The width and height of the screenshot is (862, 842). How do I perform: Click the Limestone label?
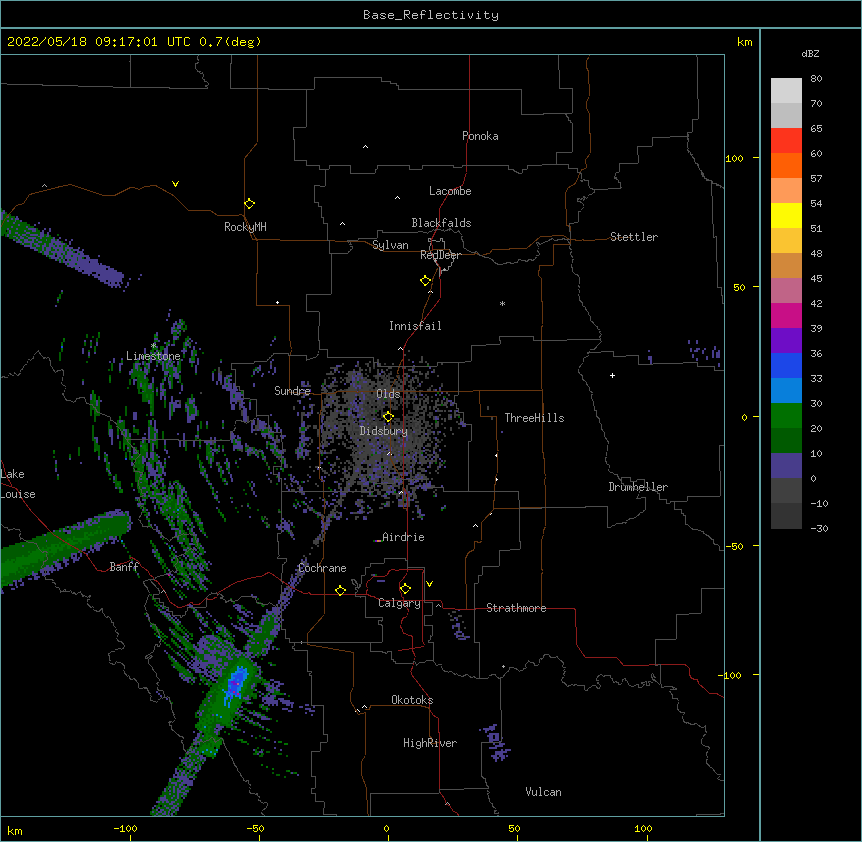[x=153, y=356]
